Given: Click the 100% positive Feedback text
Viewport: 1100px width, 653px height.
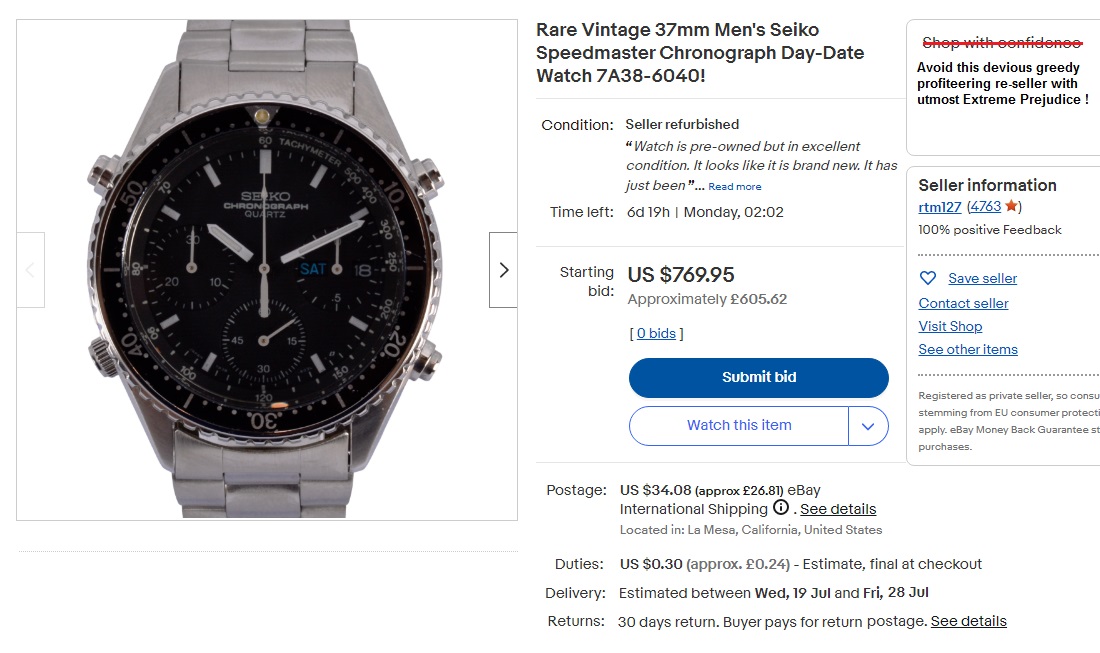Looking at the screenshot, I should coord(989,229).
